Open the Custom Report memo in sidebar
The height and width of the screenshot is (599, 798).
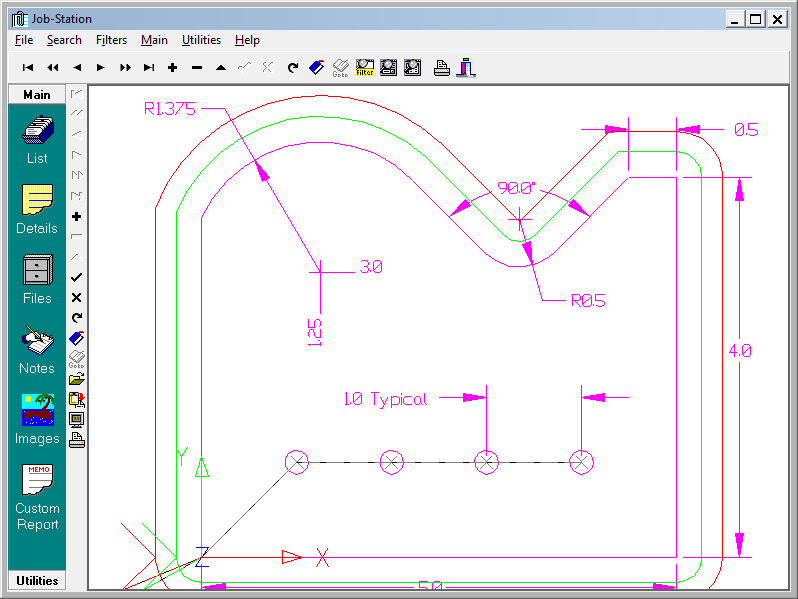37,497
